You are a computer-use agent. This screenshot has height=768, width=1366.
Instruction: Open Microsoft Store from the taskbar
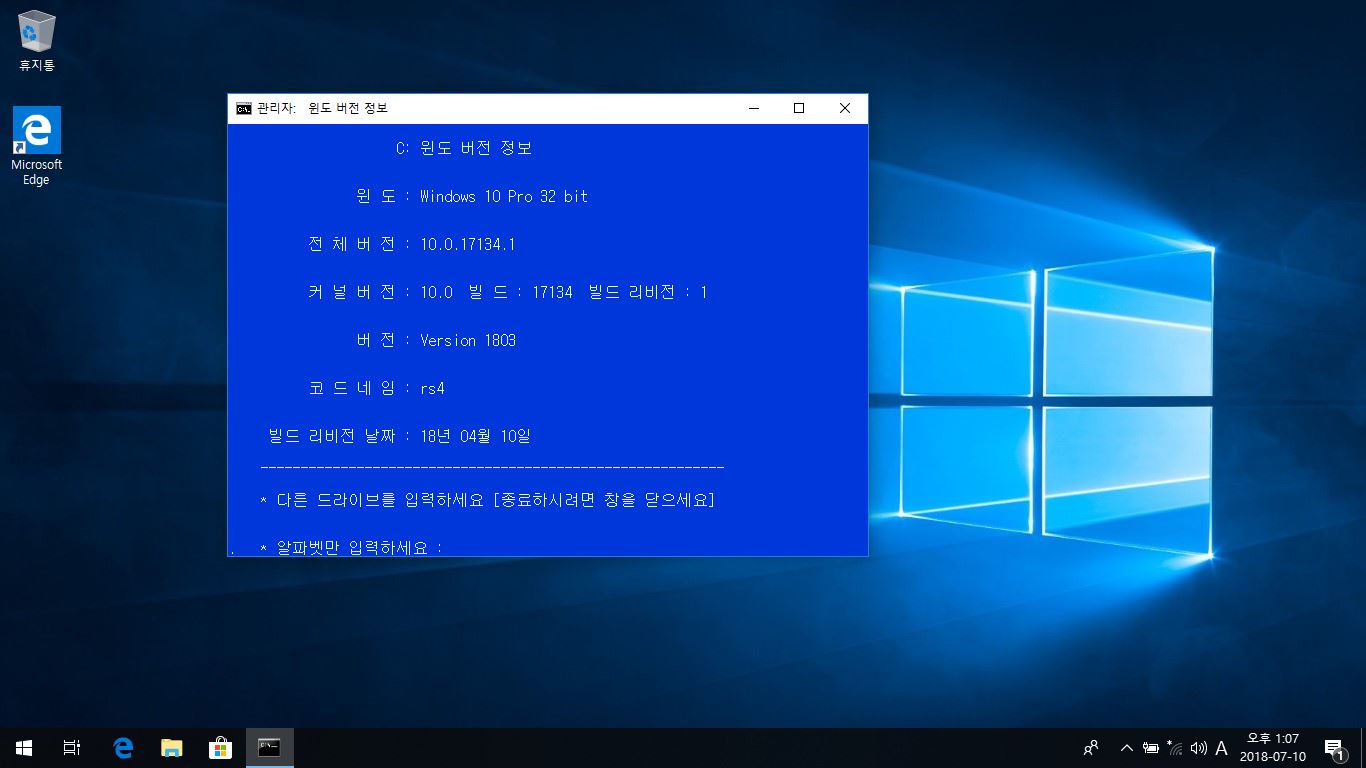pyautogui.click(x=220, y=748)
